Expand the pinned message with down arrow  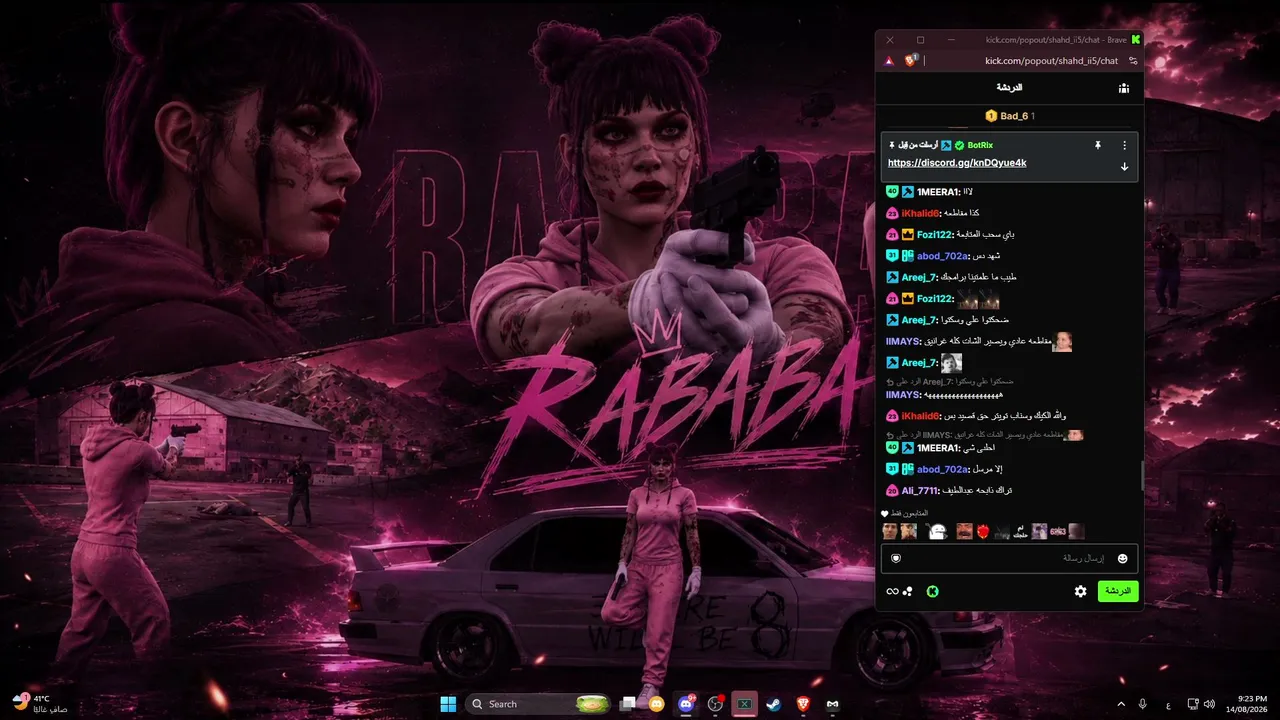(1124, 166)
